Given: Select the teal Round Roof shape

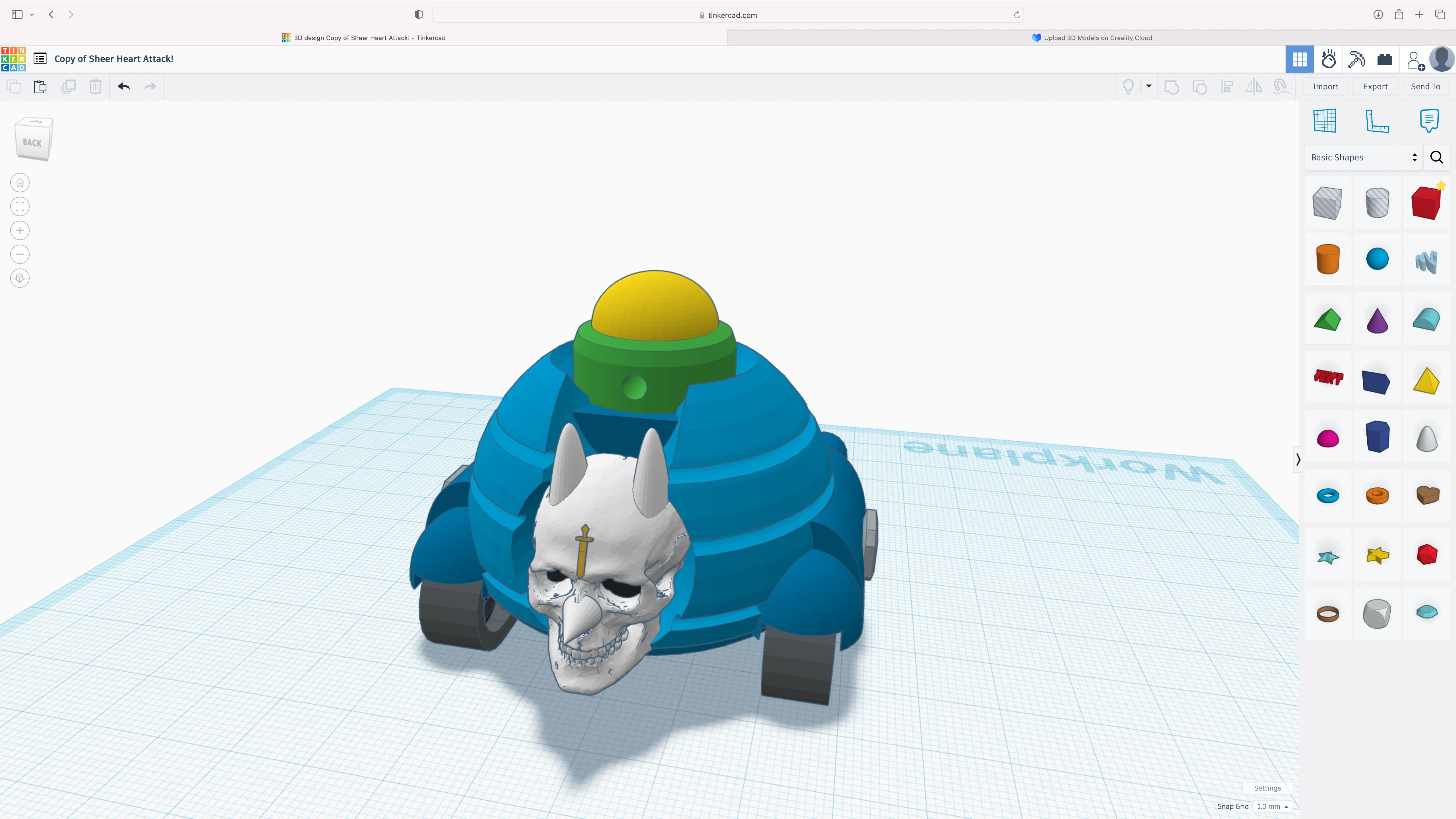Looking at the screenshot, I should coord(1427,319).
